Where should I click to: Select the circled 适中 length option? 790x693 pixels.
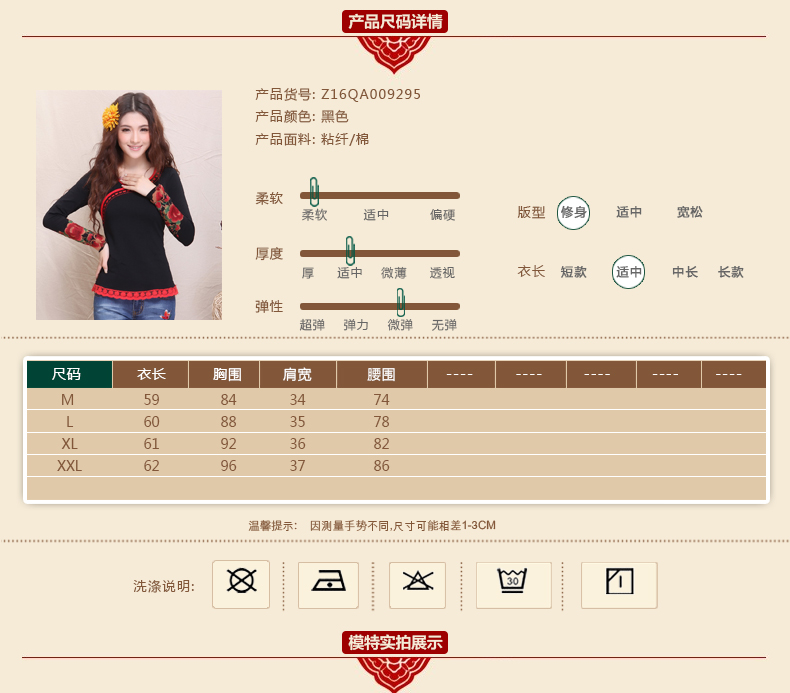point(629,272)
